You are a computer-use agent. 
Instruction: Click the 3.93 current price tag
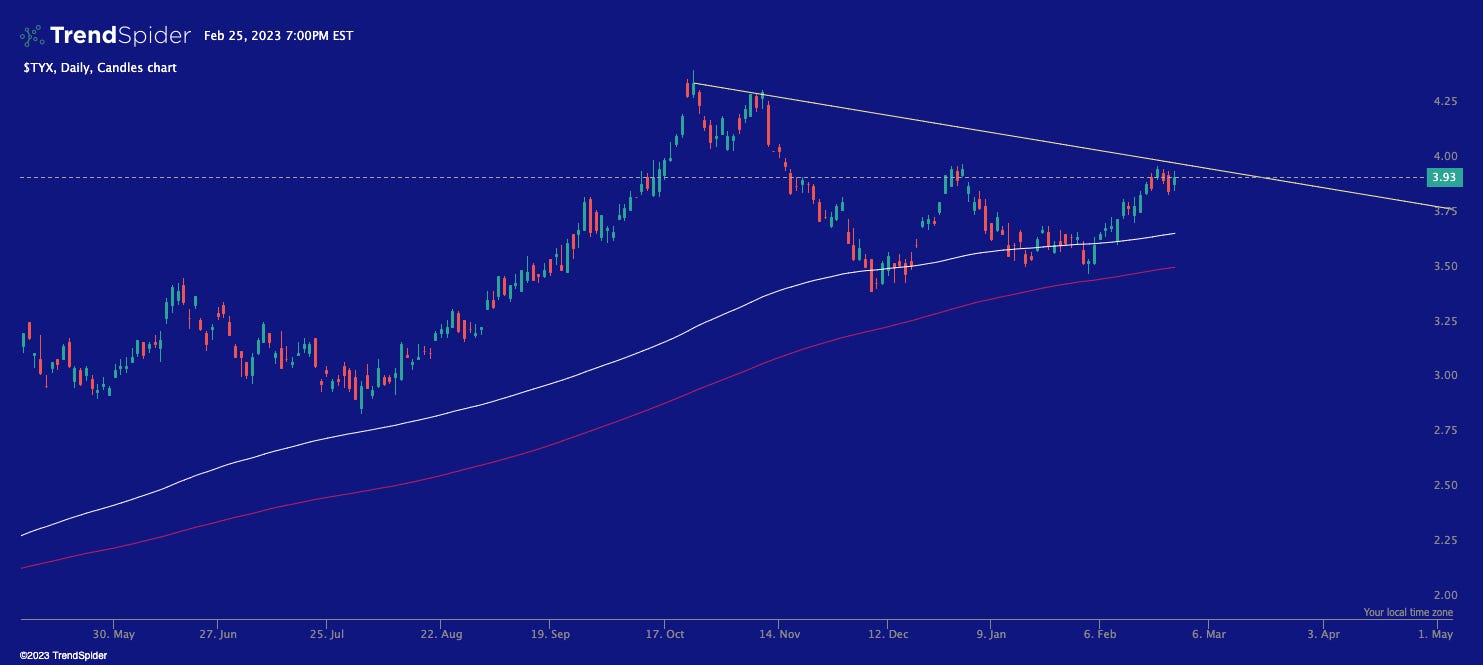coord(1443,177)
